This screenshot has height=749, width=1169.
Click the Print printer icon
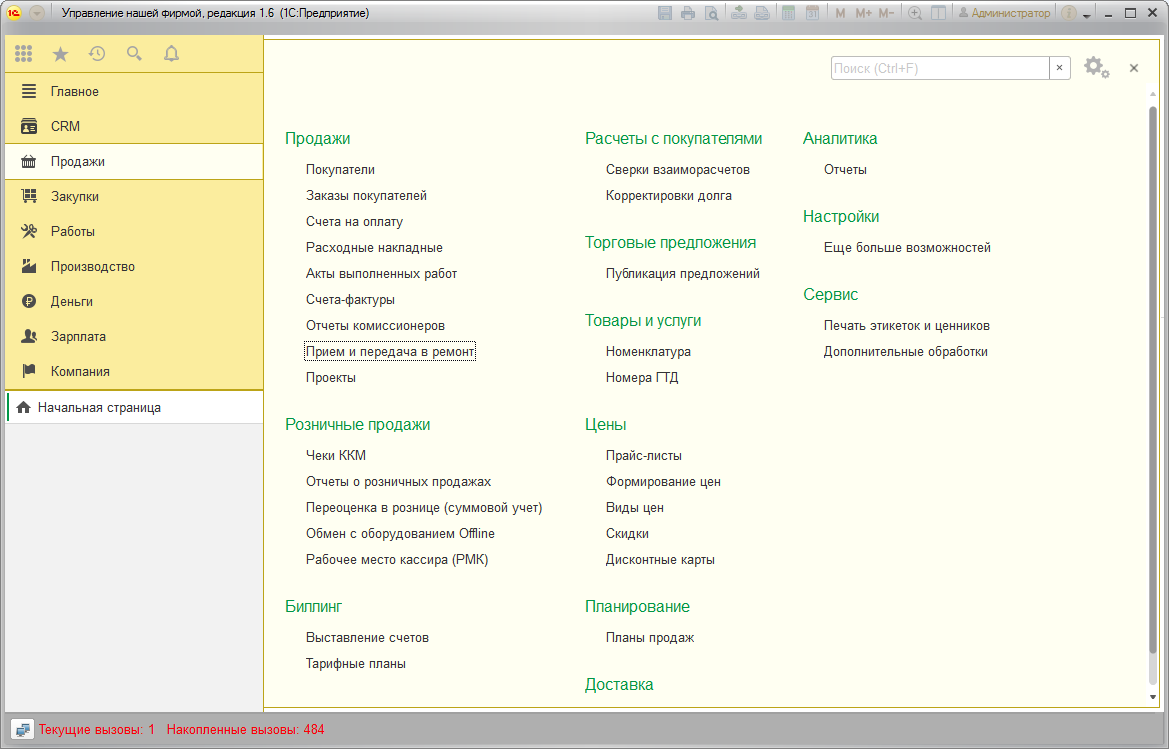[x=688, y=13]
